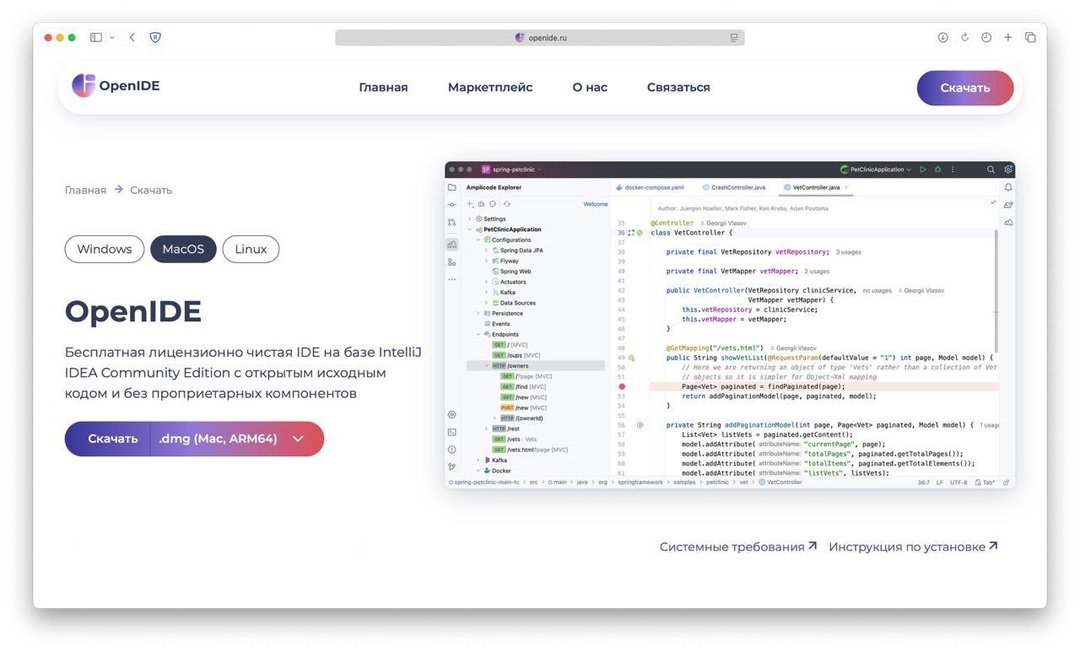Click the Скачать download button
This screenshot has height=652, width=1080.
[964, 88]
